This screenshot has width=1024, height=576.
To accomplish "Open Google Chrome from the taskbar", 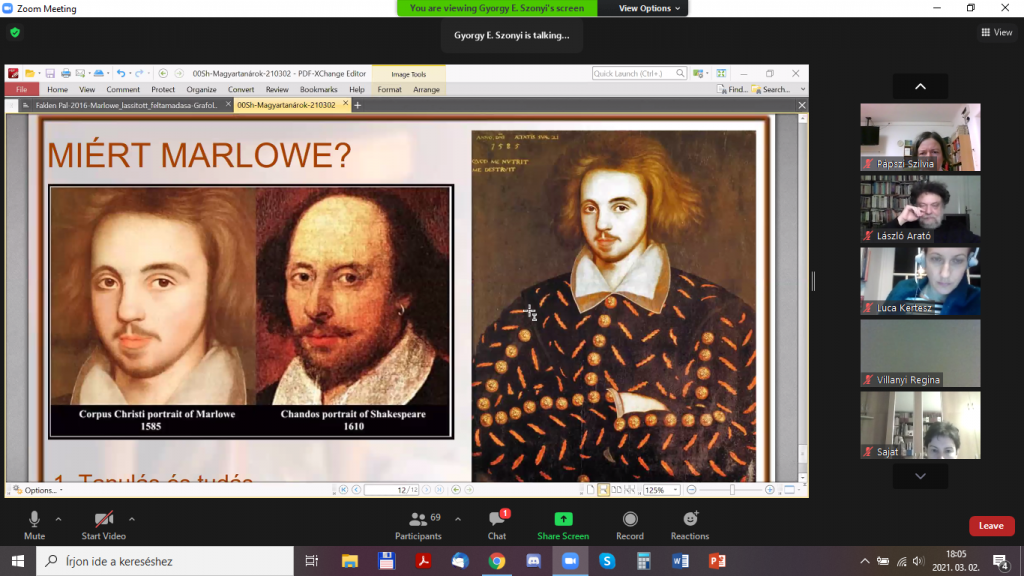I will click(x=497, y=561).
